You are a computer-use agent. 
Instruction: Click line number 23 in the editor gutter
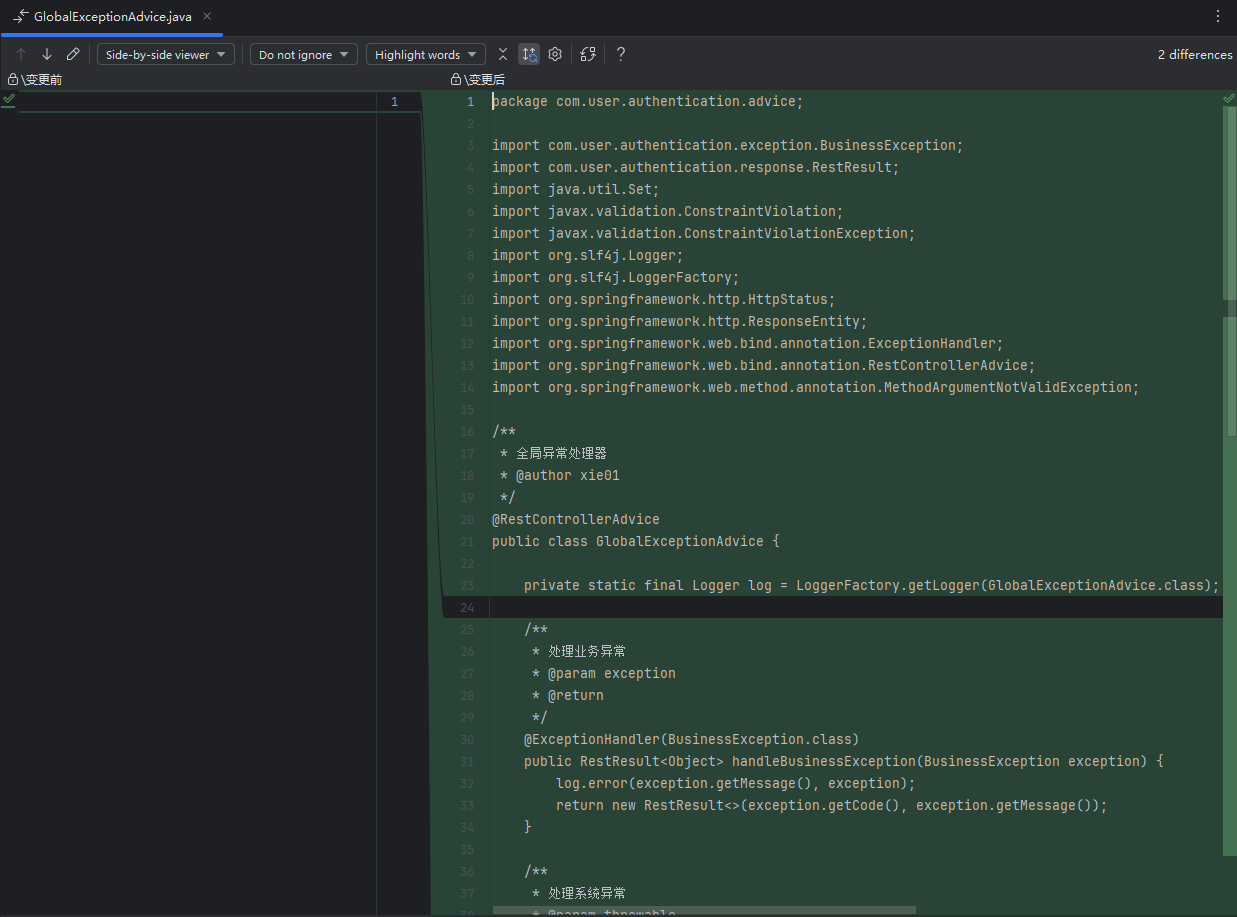(467, 585)
